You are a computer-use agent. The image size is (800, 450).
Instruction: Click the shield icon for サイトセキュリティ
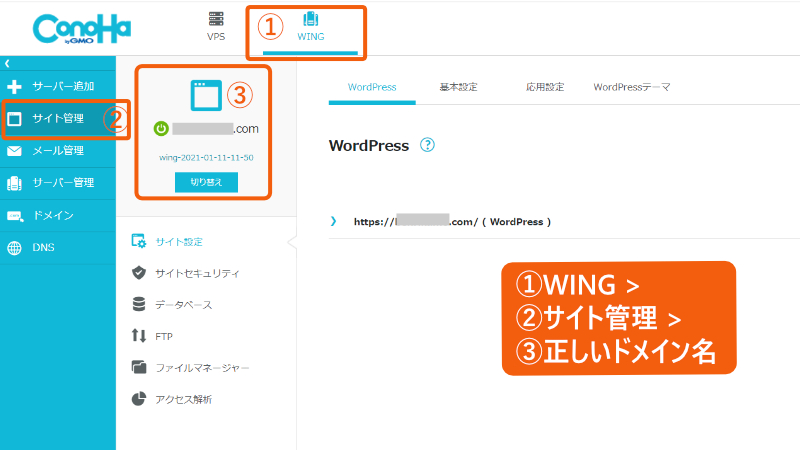click(139, 273)
